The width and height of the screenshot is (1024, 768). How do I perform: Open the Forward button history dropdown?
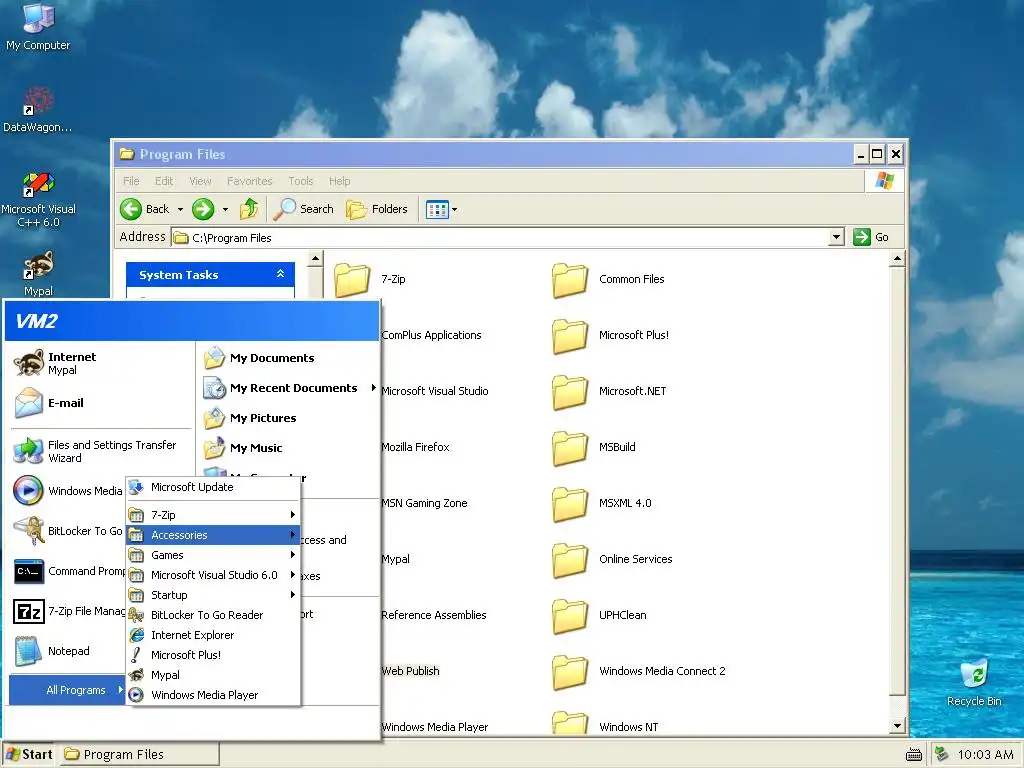[x=225, y=210]
